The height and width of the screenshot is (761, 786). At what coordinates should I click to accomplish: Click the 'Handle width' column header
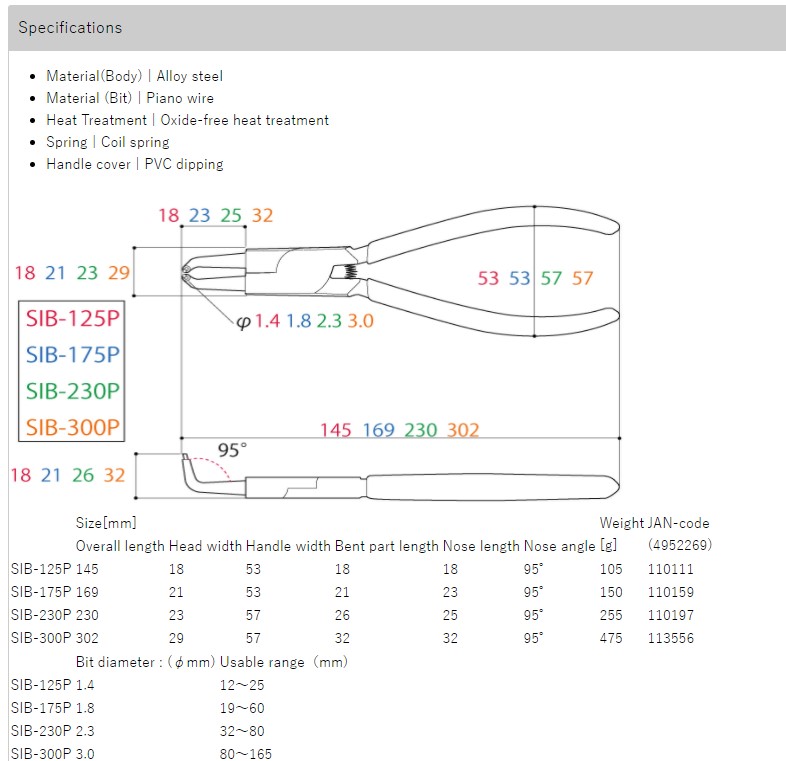[288, 546]
